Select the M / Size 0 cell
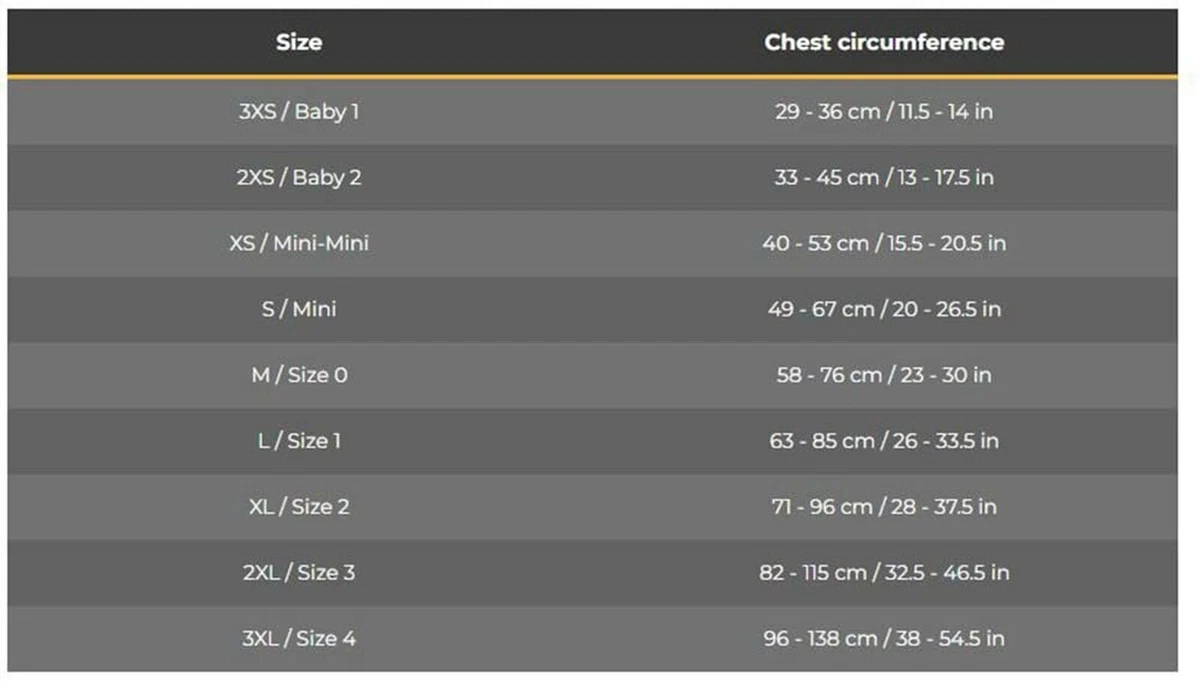1200x688 pixels. tap(299, 375)
